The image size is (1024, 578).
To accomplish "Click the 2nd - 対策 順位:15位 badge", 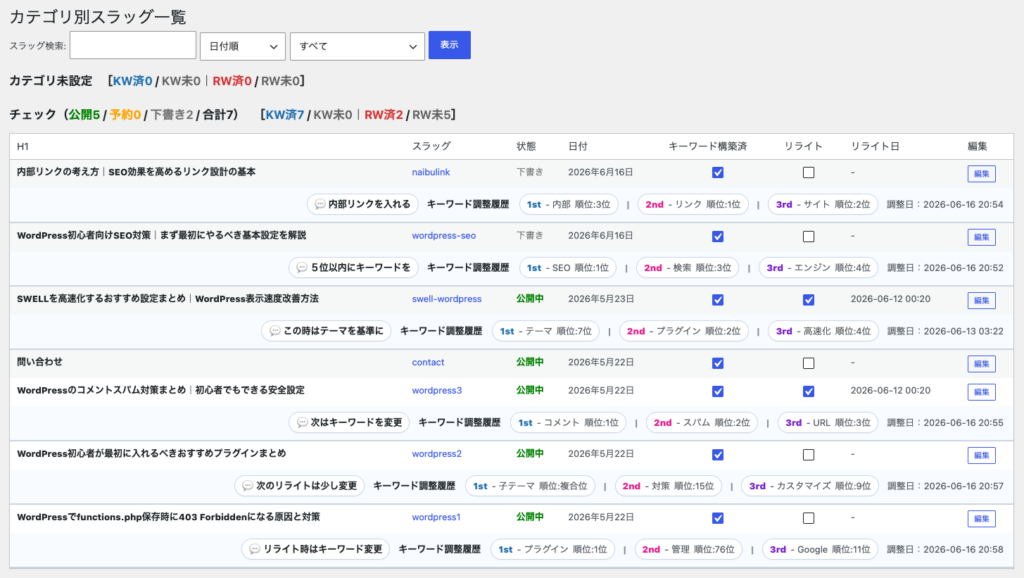I will pos(668,486).
